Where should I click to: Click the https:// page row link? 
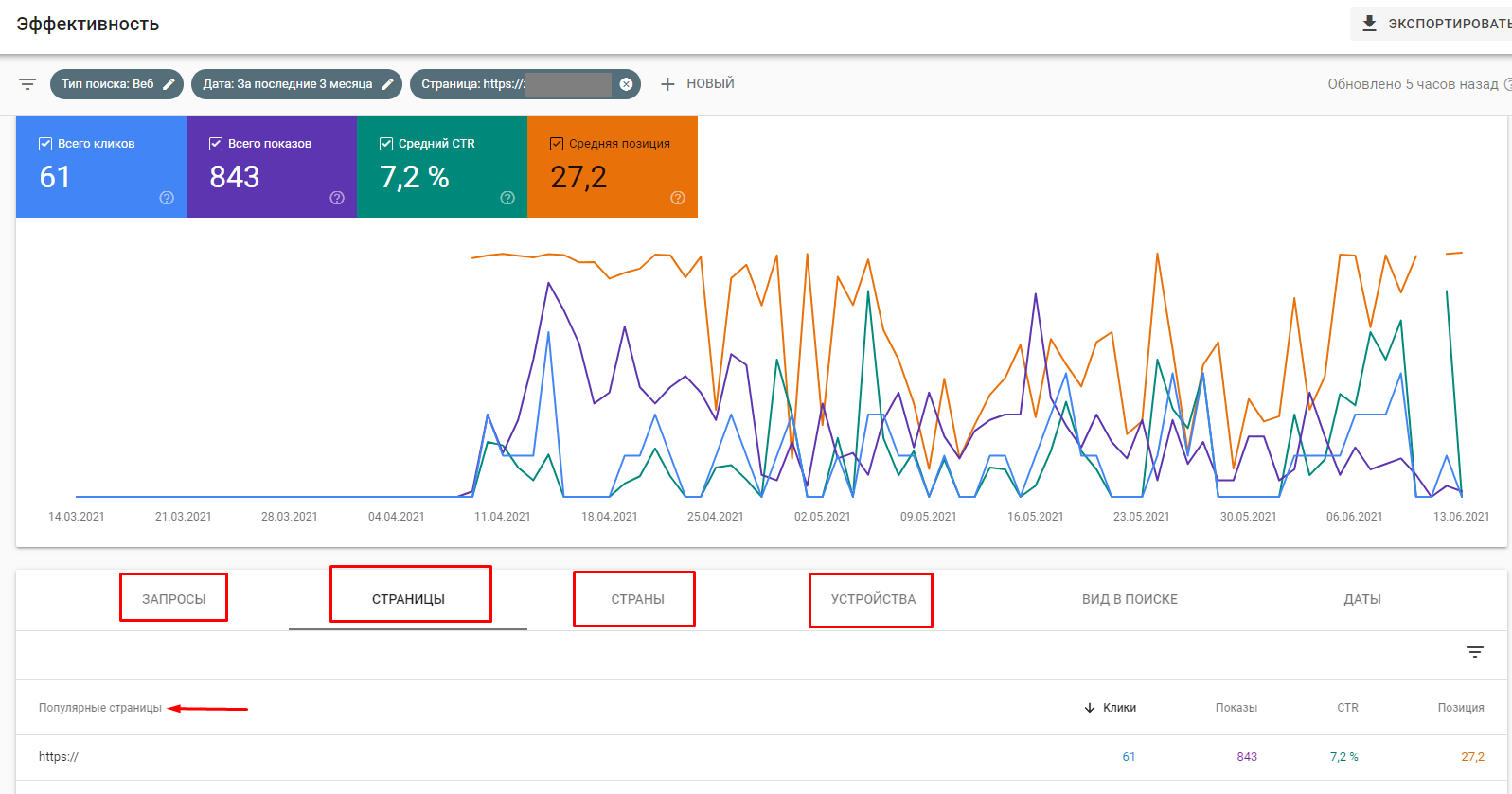click(x=59, y=757)
